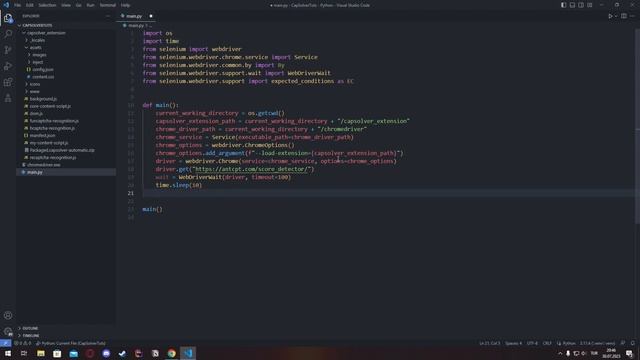Image resolution: width=640 pixels, height=360 pixels.
Task: Open problems errors and warnings indicator
Action: 22,343
